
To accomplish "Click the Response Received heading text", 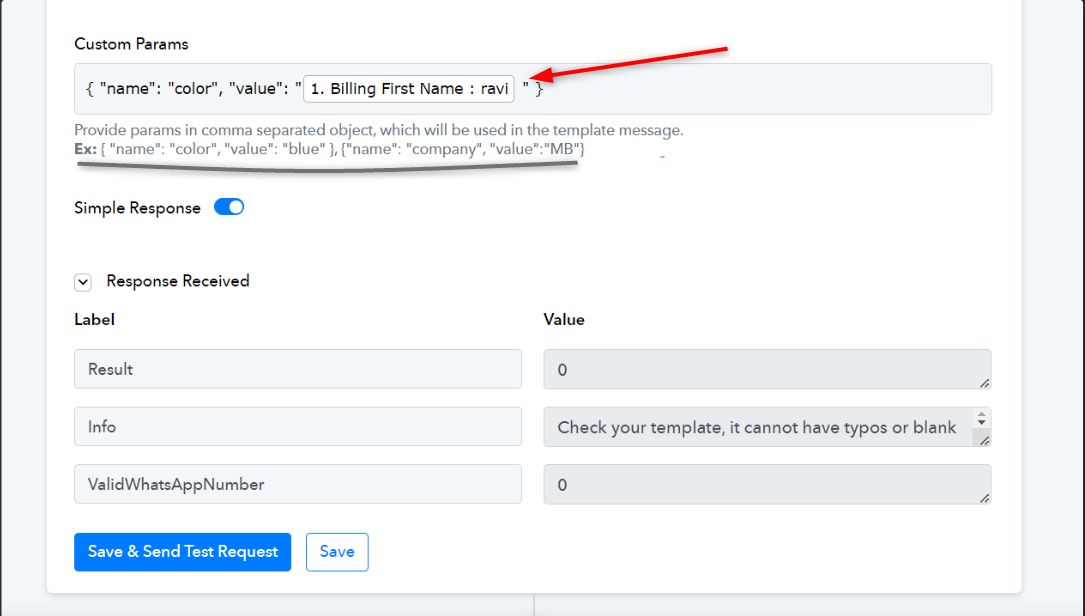I will click(178, 281).
